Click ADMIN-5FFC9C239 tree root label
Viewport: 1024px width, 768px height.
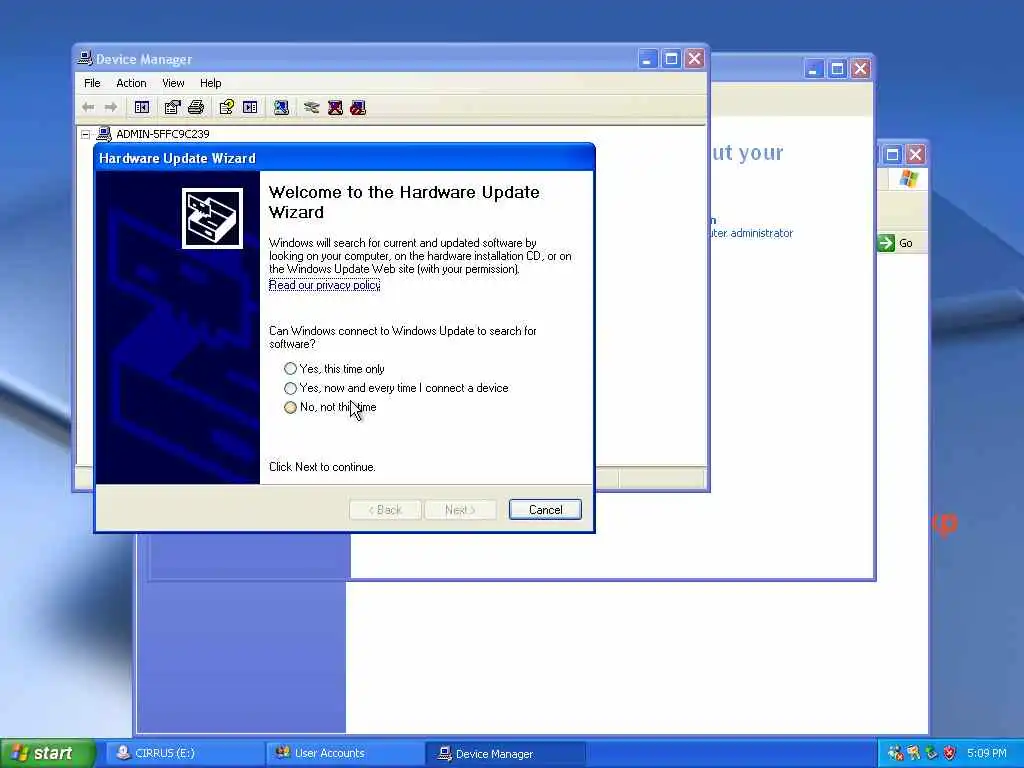click(163, 134)
